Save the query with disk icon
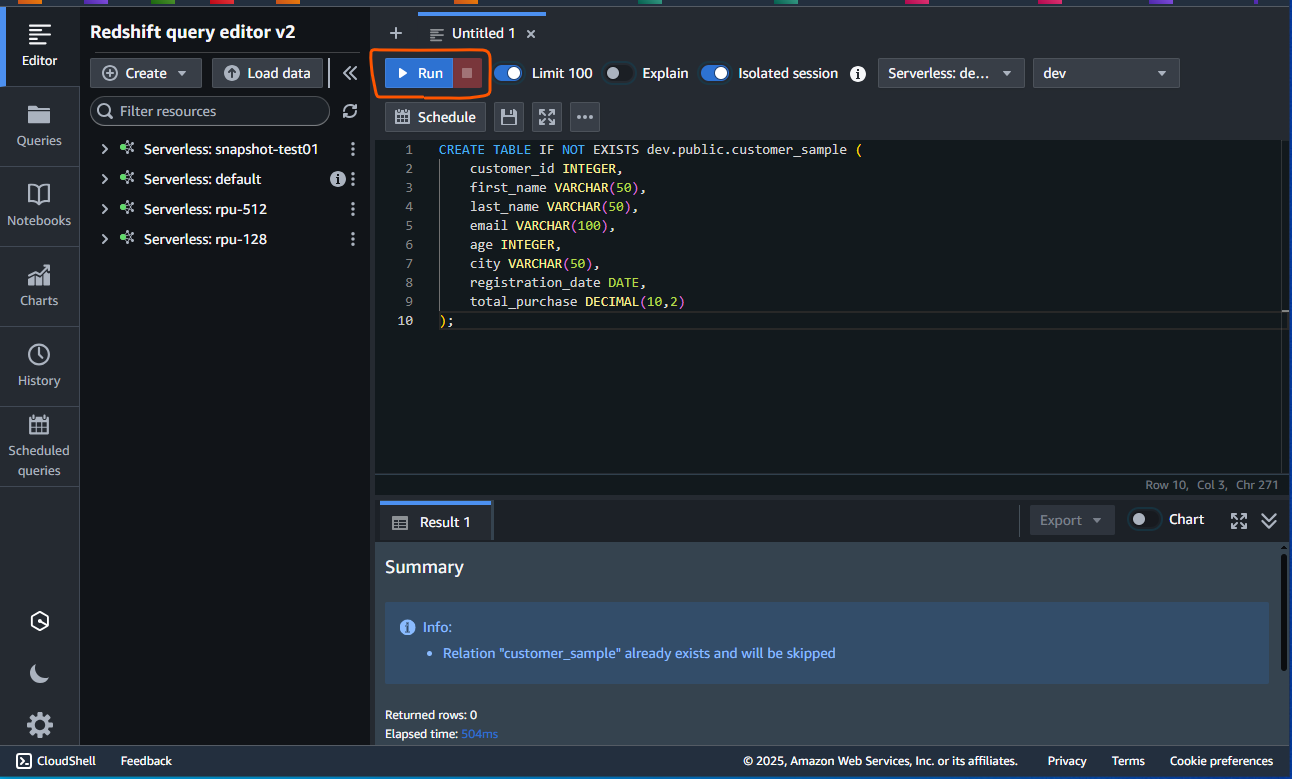 [509, 117]
